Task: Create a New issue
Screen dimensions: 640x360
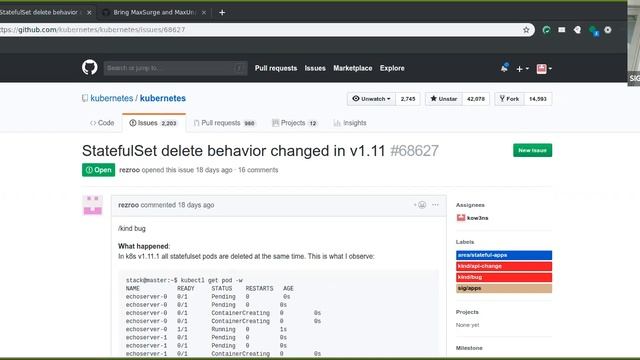Action: pos(532,150)
